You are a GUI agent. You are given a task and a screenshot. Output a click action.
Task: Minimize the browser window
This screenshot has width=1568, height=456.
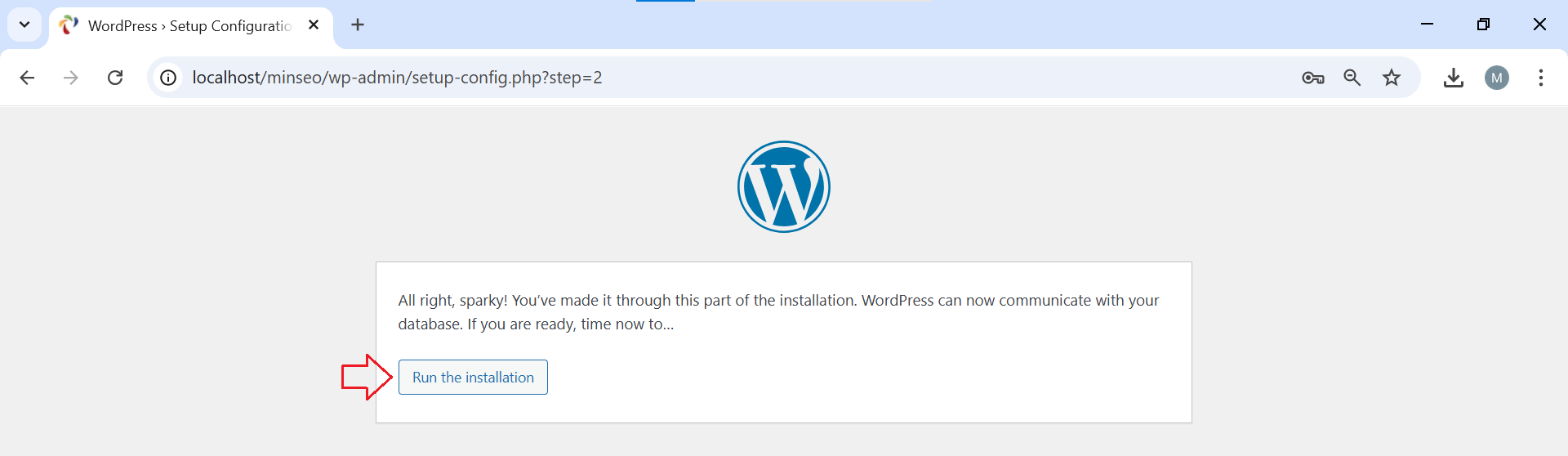coord(1427,25)
